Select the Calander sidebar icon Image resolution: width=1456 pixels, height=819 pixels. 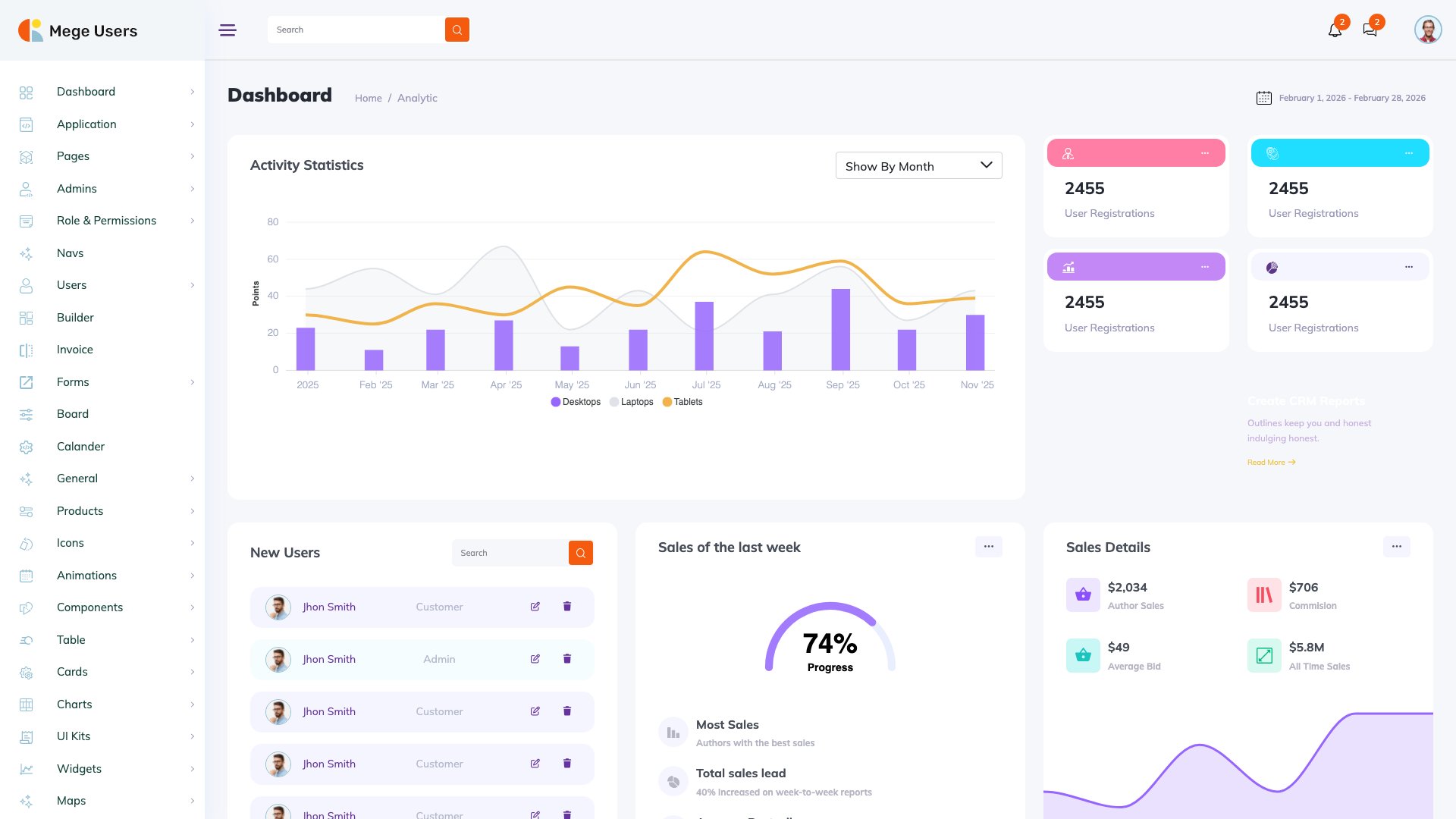[27, 446]
